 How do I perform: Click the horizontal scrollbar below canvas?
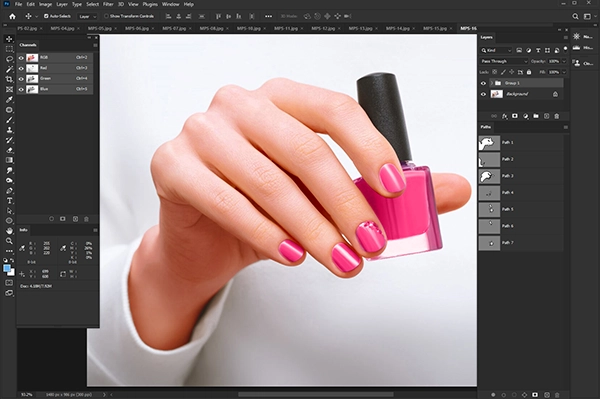point(316,394)
